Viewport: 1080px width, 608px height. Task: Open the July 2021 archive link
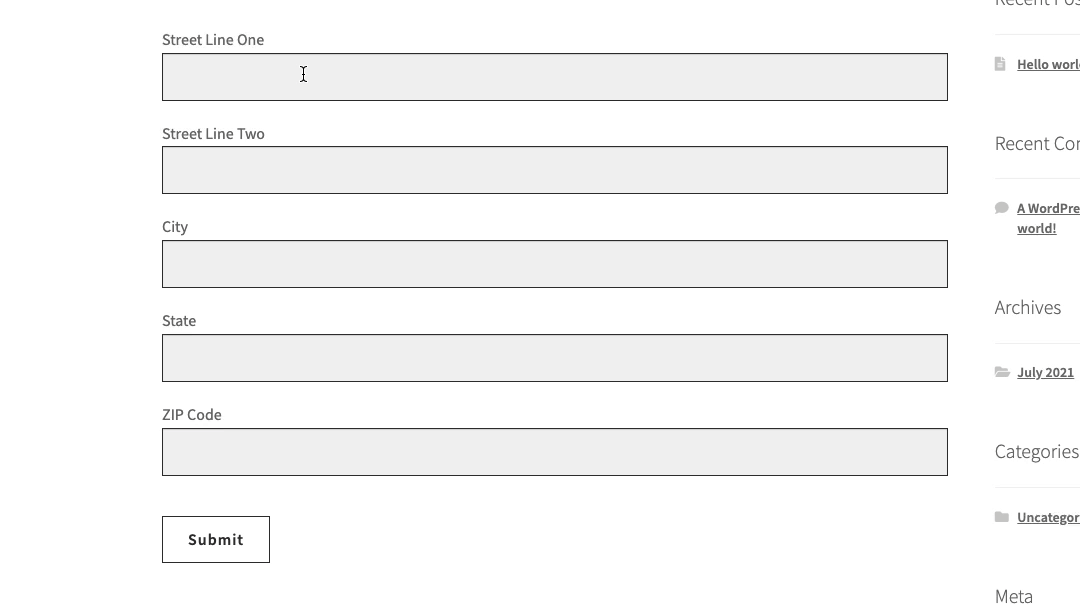click(1045, 372)
